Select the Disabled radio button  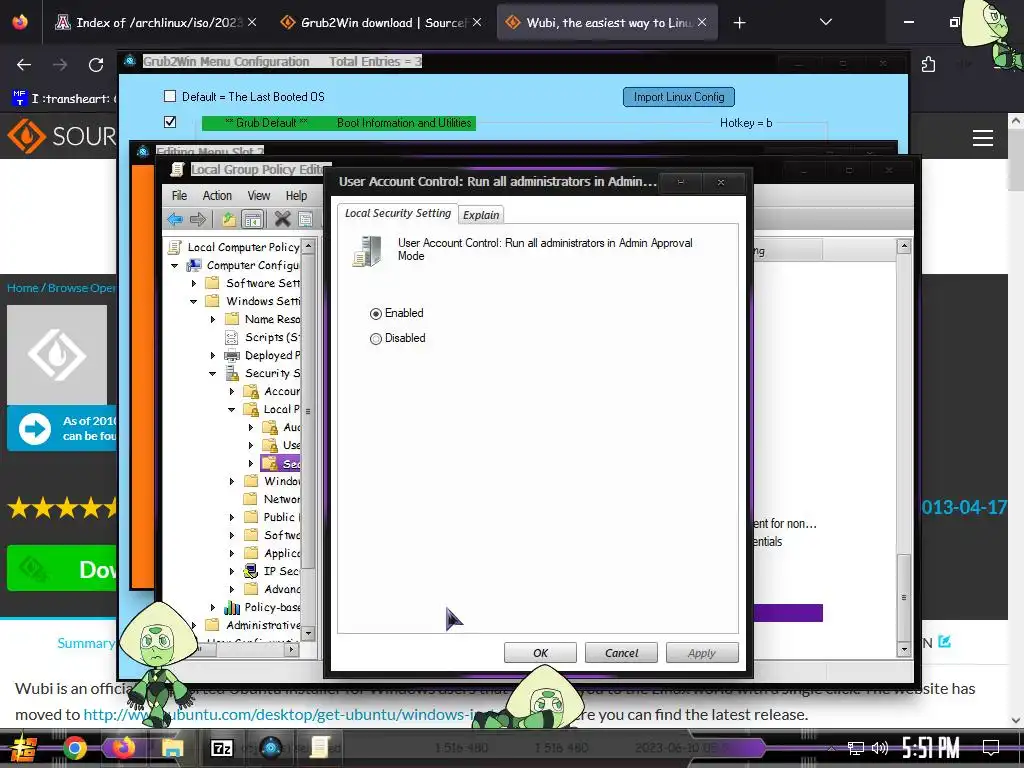pyautogui.click(x=376, y=339)
